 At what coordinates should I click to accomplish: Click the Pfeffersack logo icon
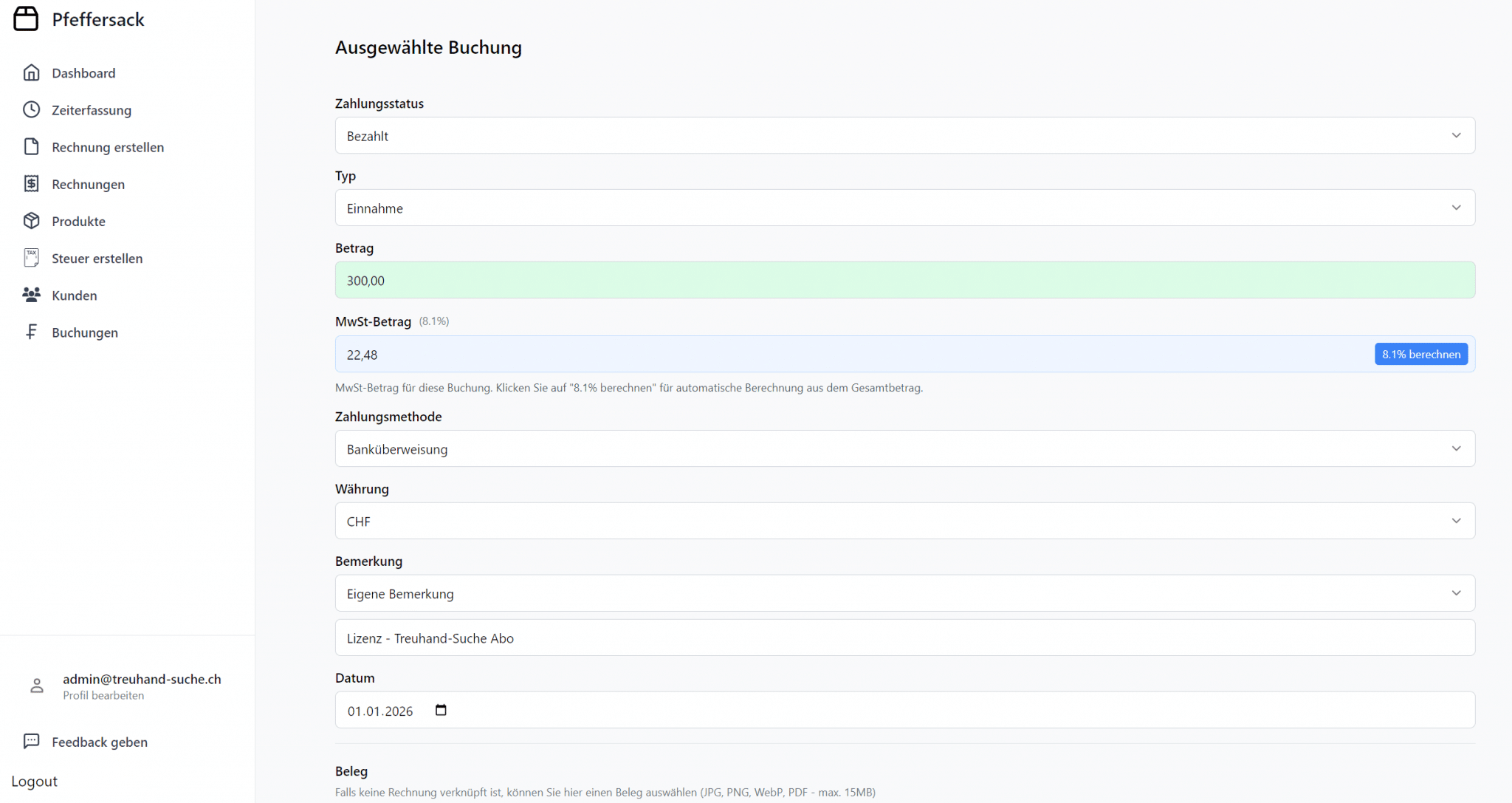coord(26,19)
